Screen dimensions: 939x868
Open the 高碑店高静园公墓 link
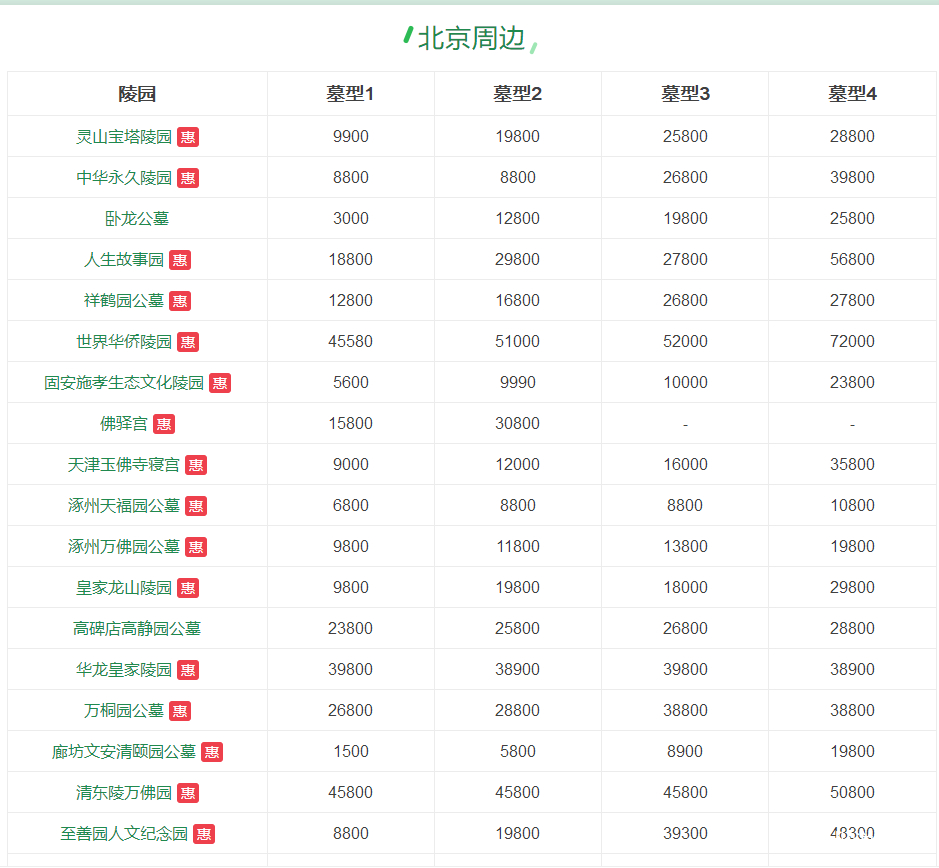point(137,629)
